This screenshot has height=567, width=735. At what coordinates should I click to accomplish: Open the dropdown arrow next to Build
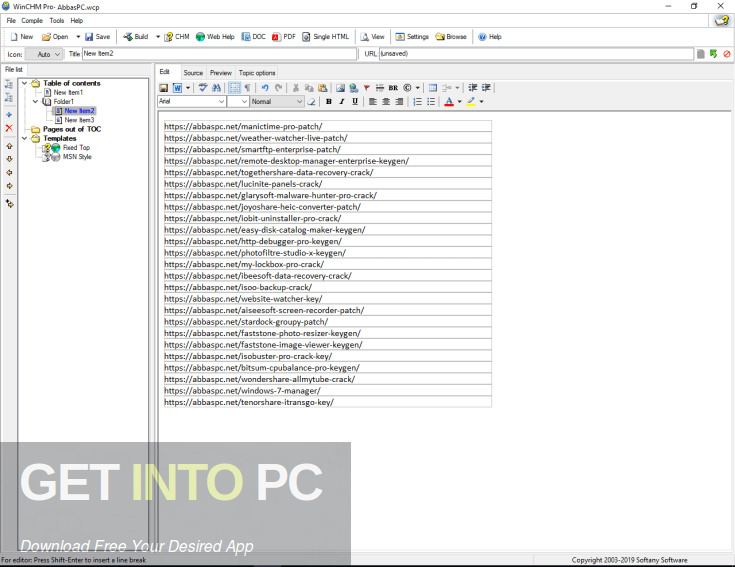pyautogui.click(x=158, y=37)
